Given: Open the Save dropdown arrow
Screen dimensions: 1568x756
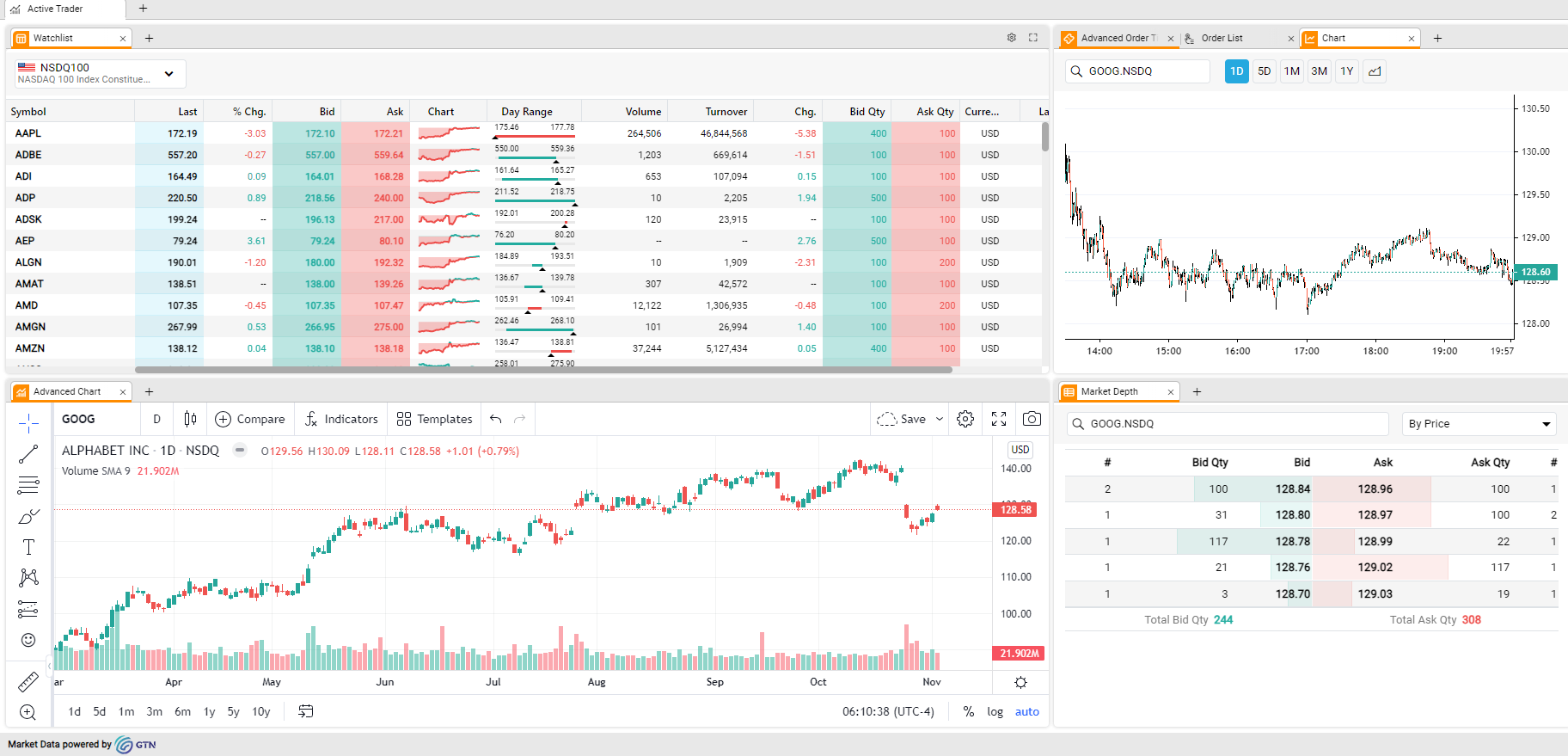Looking at the screenshot, I should point(940,419).
